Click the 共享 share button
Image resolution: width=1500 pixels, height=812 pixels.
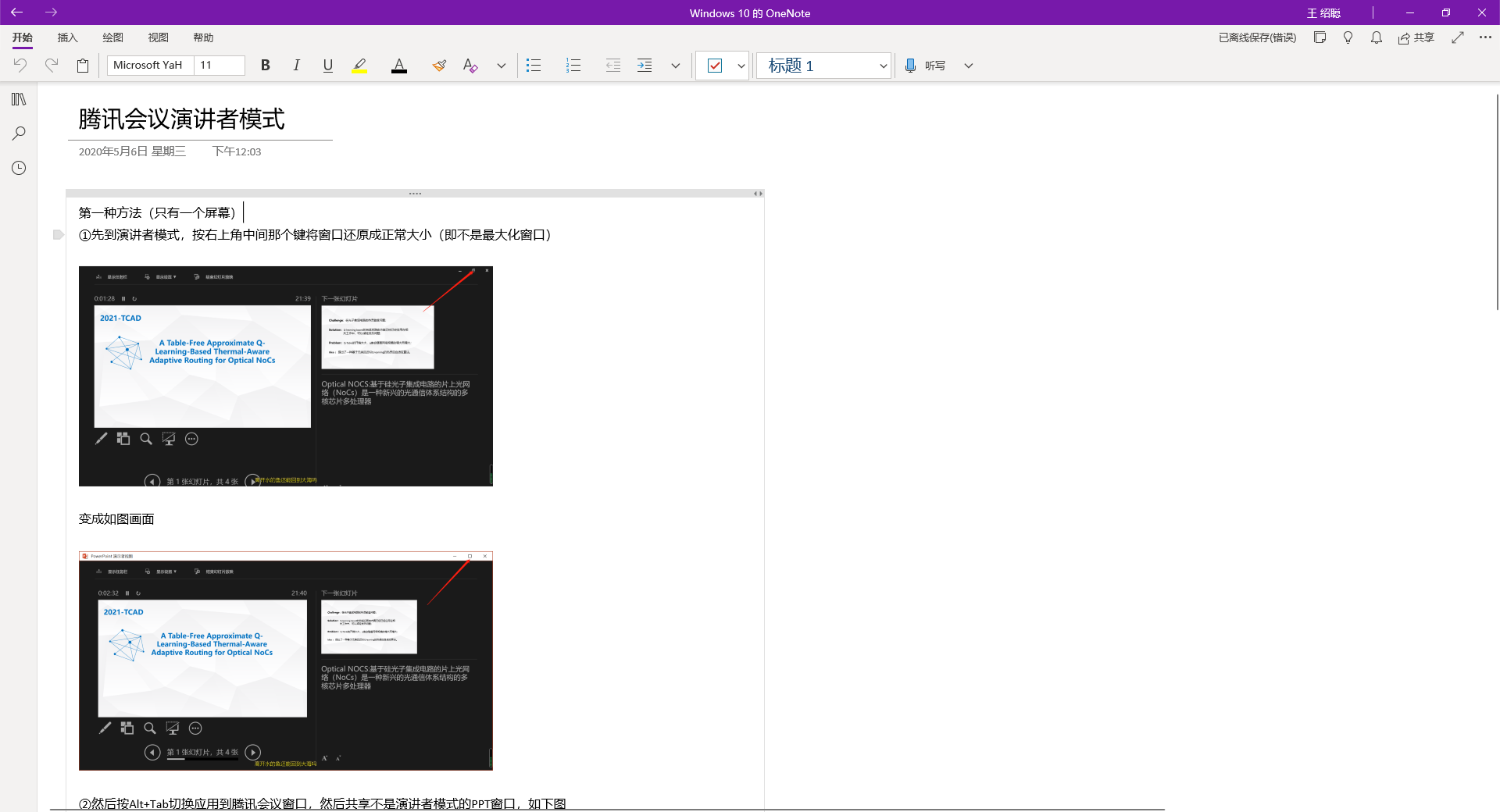1416,37
